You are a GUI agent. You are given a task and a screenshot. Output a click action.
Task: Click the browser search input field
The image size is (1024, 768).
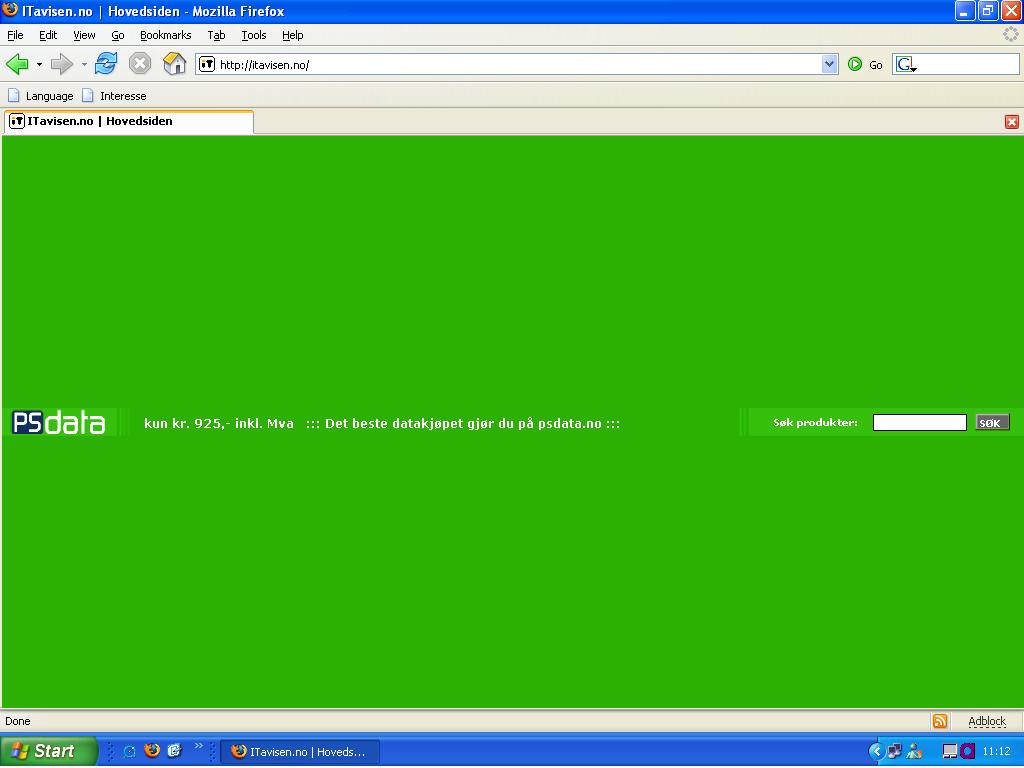pos(968,64)
